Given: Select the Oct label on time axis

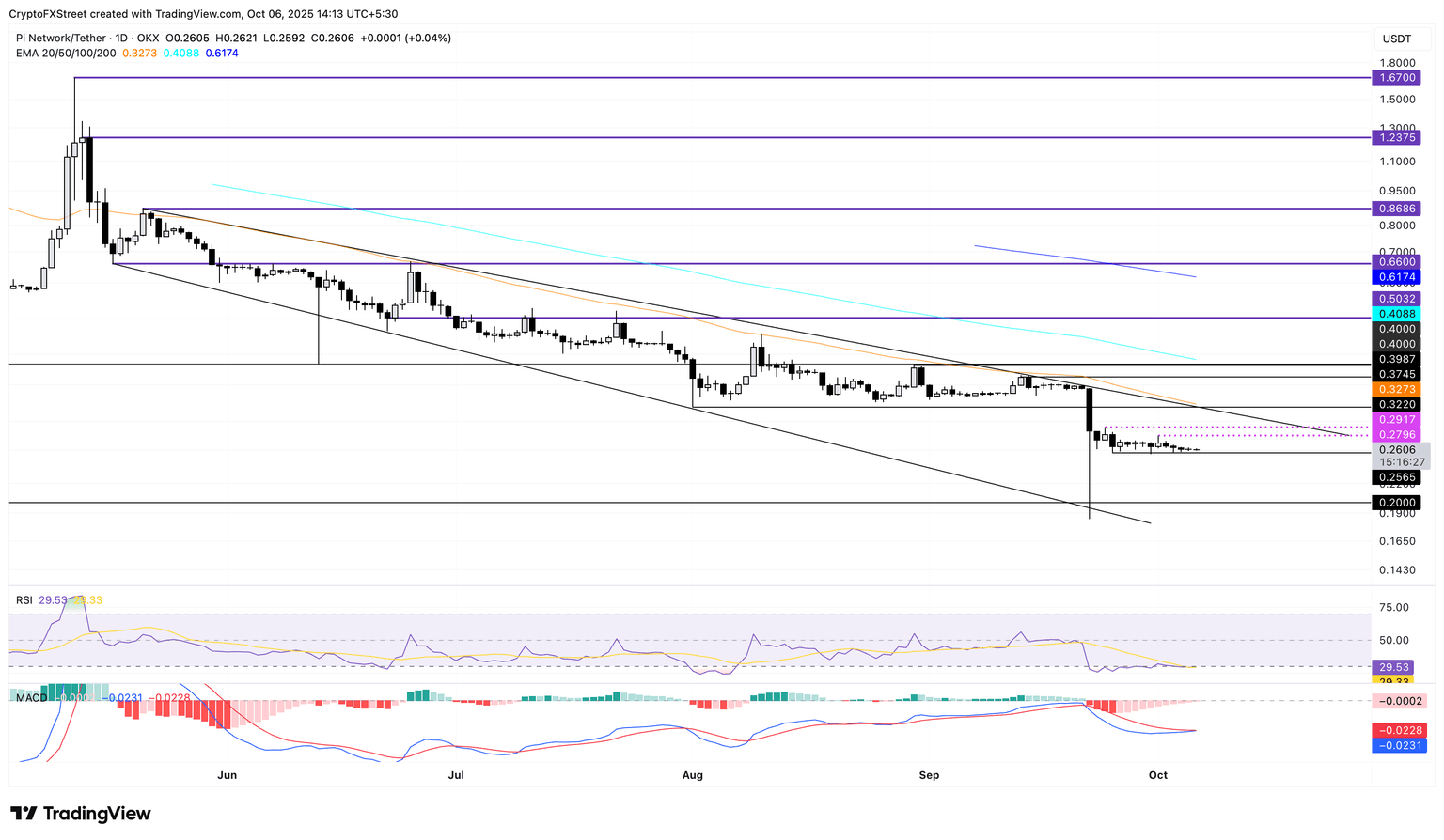Looking at the screenshot, I should [1158, 775].
